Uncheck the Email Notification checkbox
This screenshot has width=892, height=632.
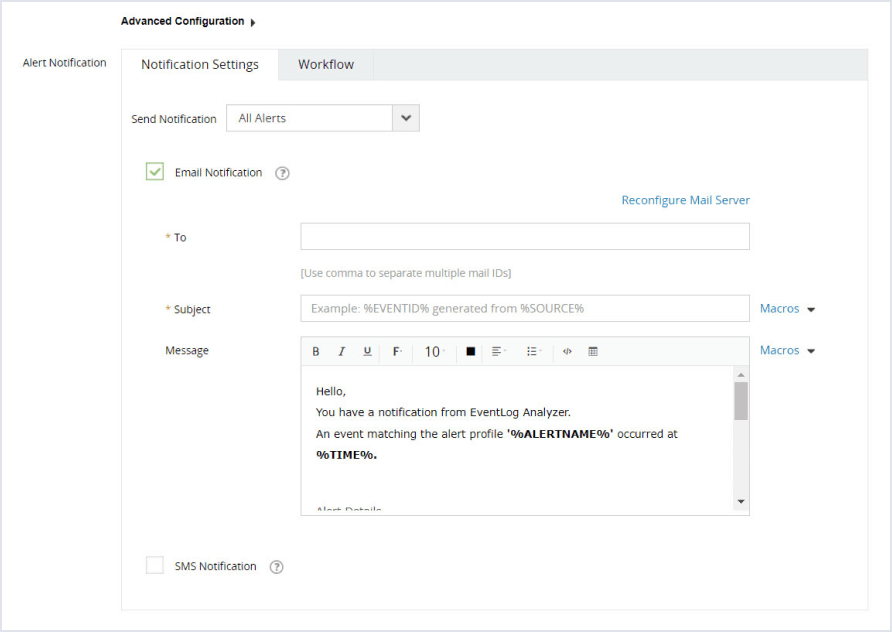point(155,172)
